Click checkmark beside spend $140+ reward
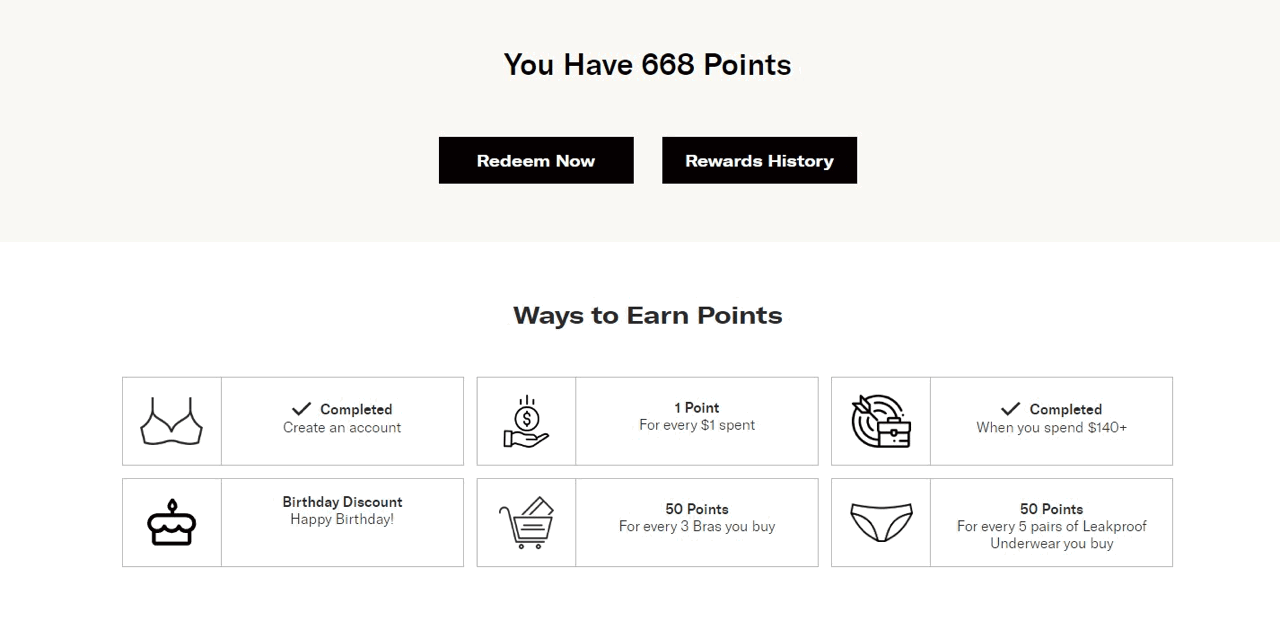The image size is (1280, 618). point(1010,409)
